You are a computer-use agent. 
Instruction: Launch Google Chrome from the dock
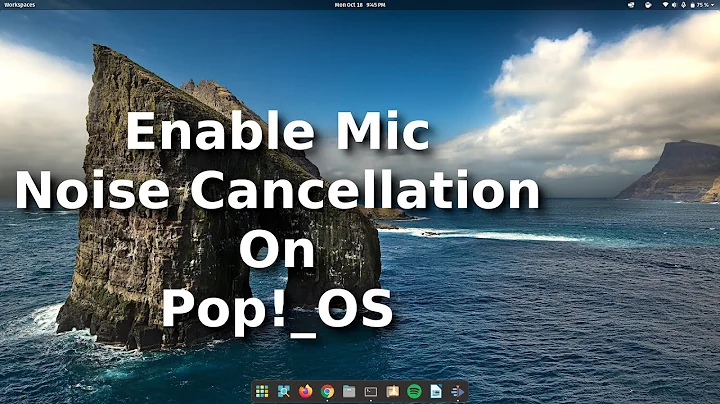click(x=327, y=391)
